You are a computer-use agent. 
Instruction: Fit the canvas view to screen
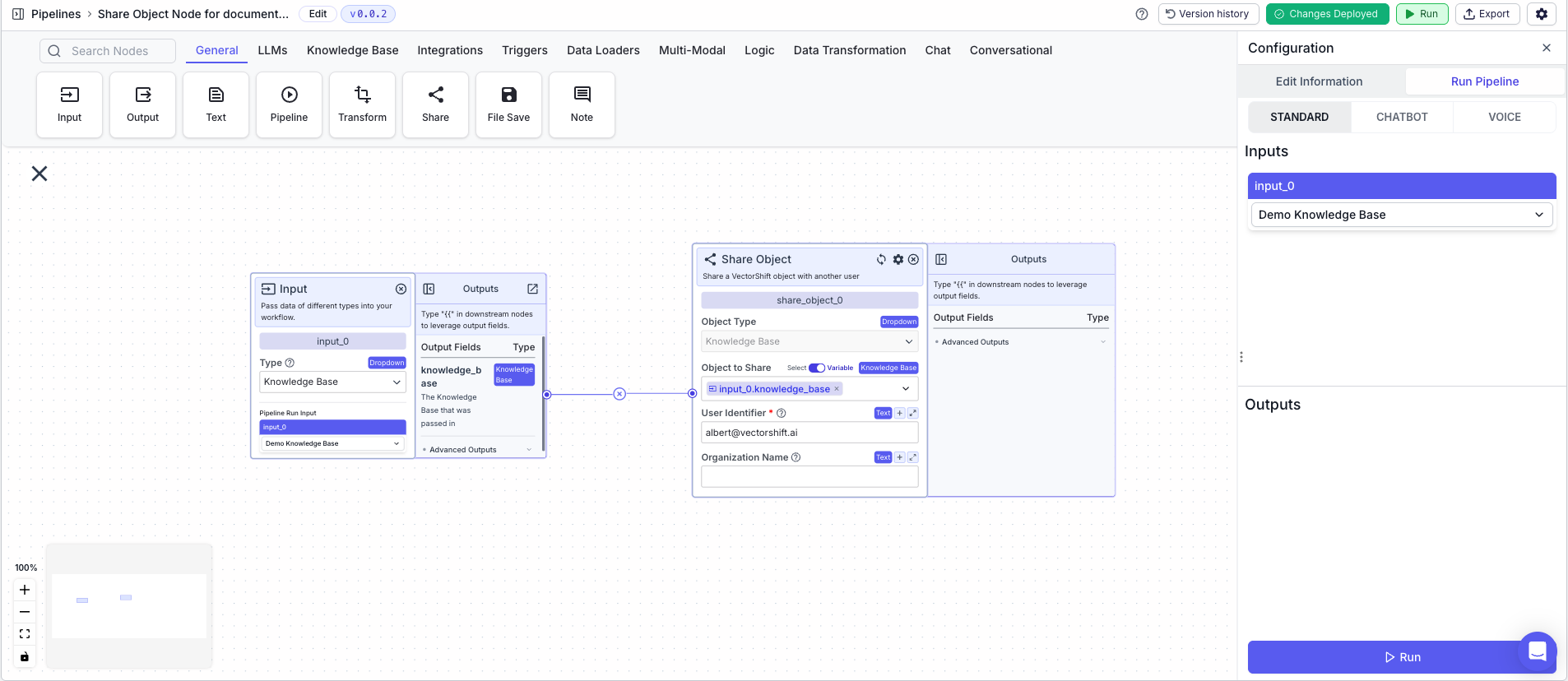25,634
